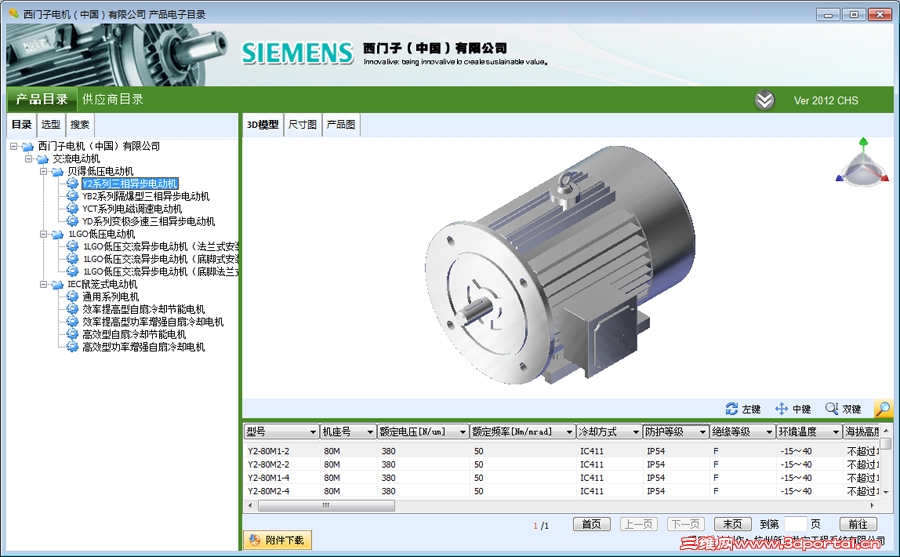
Task: Open the 搜索 tab in left panel
Action: [80, 125]
